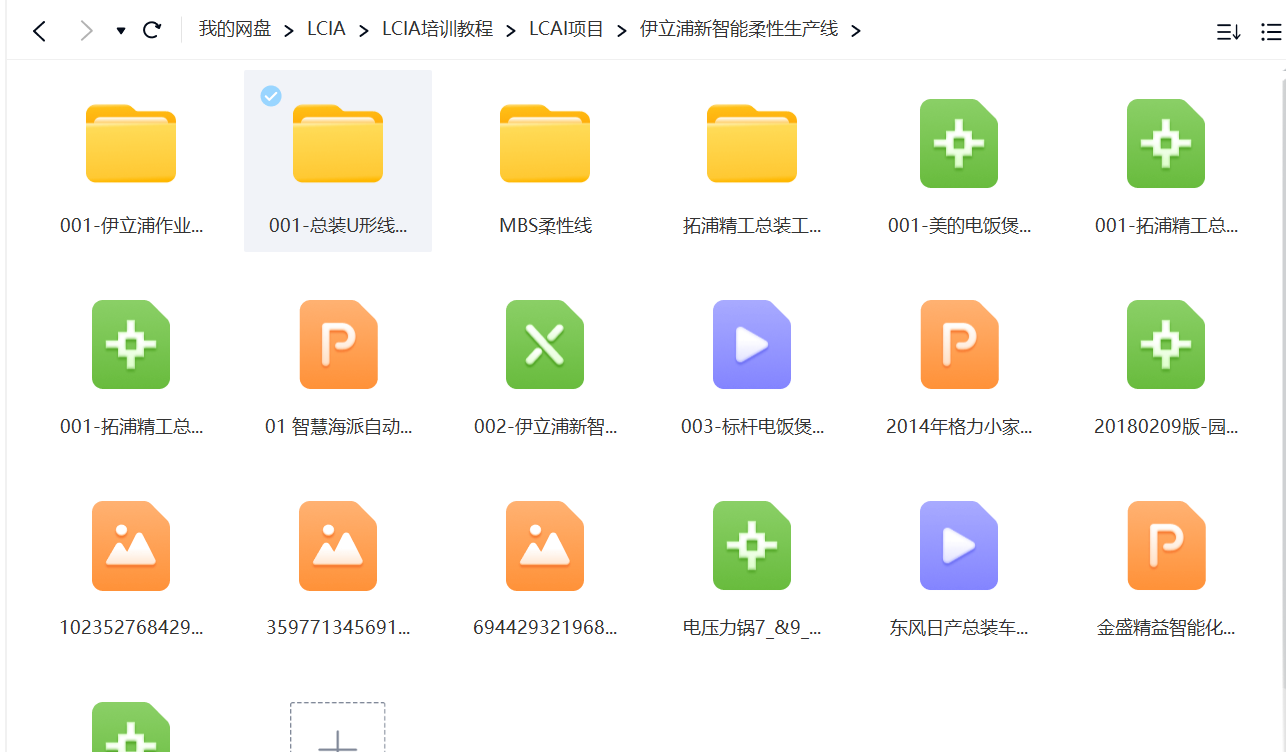Play the 东风日产总装车 video file

(x=958, y=545)
